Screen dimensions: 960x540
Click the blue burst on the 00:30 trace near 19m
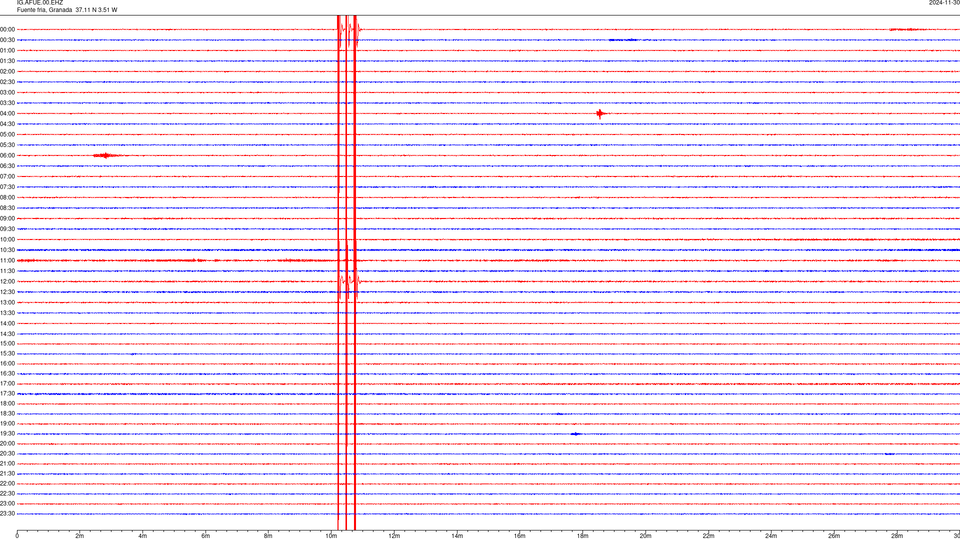coord(623,40)
